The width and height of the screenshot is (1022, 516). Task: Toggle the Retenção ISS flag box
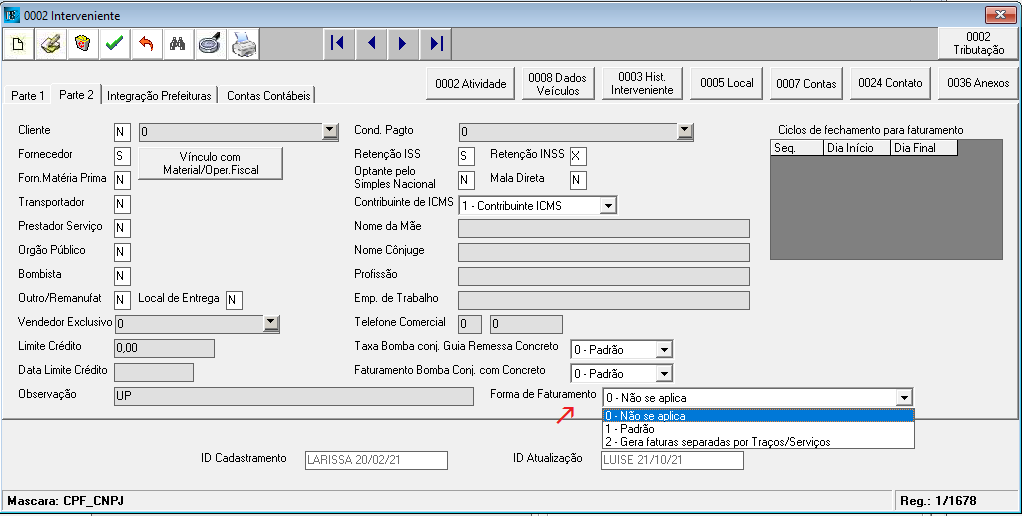tap(466, 156)
